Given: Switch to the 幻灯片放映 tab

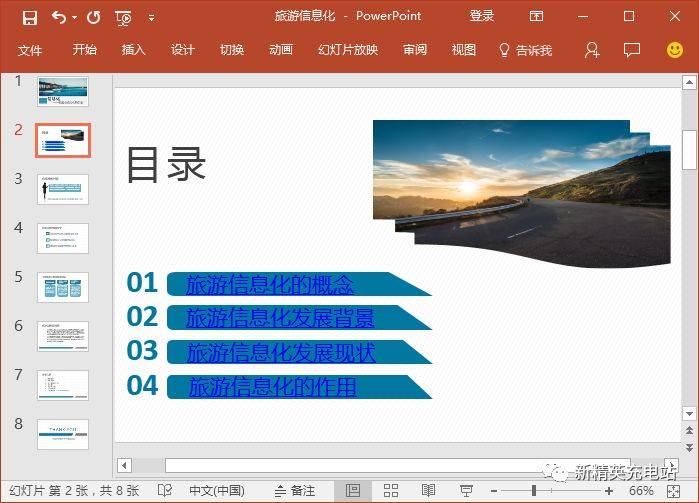Looking at the screenshot, I should pyautogui.click(x=348, y=49).
